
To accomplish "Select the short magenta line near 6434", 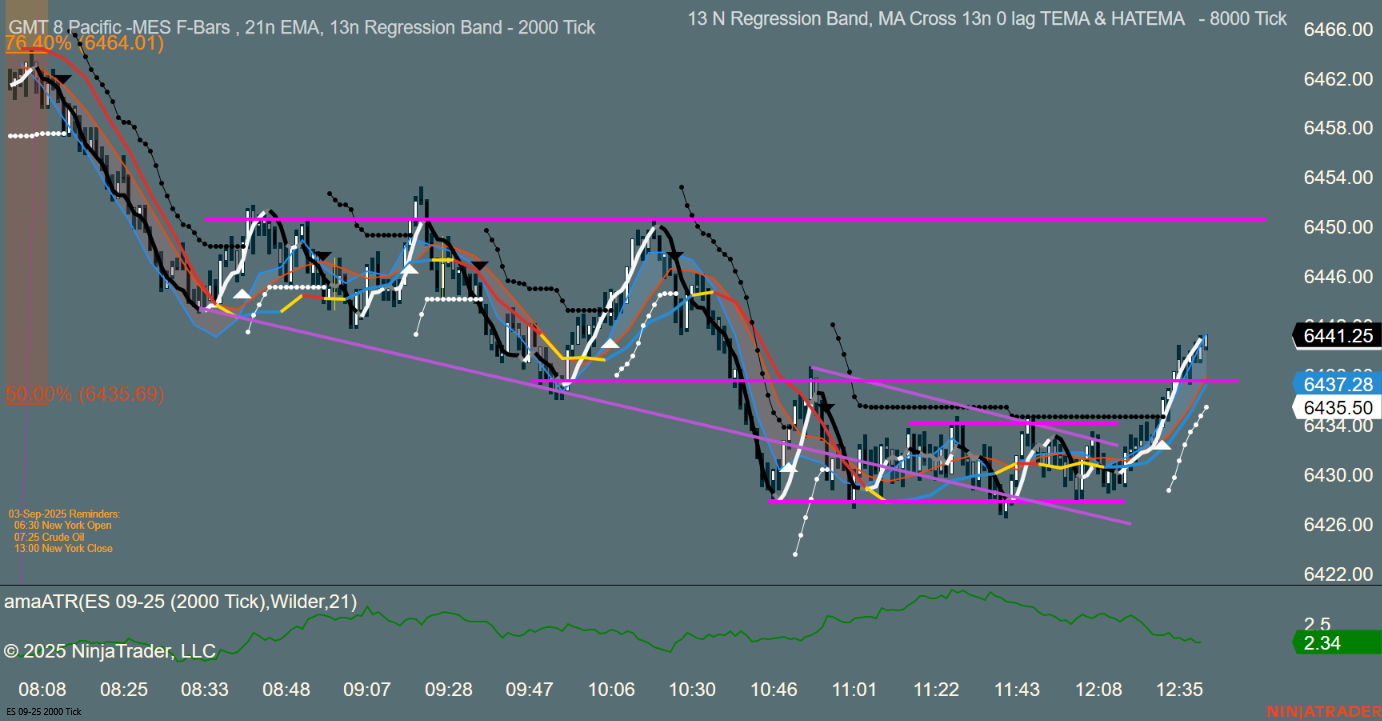I will (1013, 424).
